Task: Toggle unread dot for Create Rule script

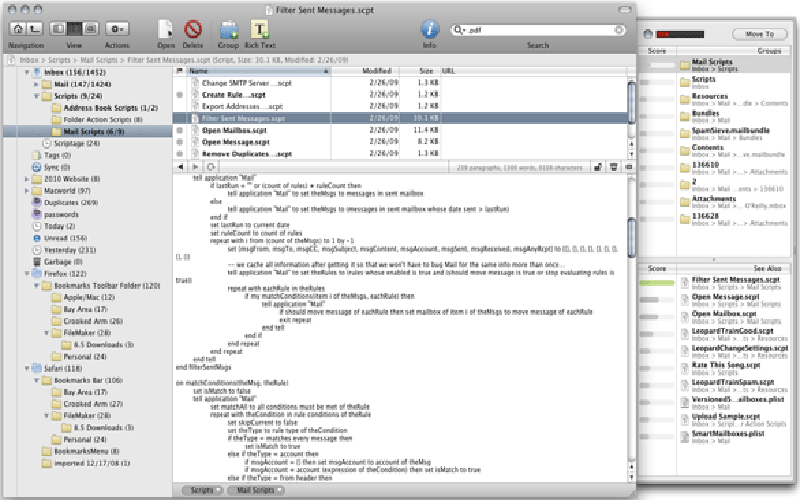Action: click(x=180, y=94)
